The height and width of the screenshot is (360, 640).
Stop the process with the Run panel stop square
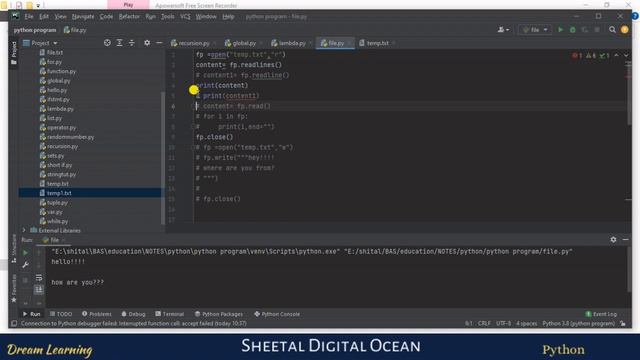(25, 280)
